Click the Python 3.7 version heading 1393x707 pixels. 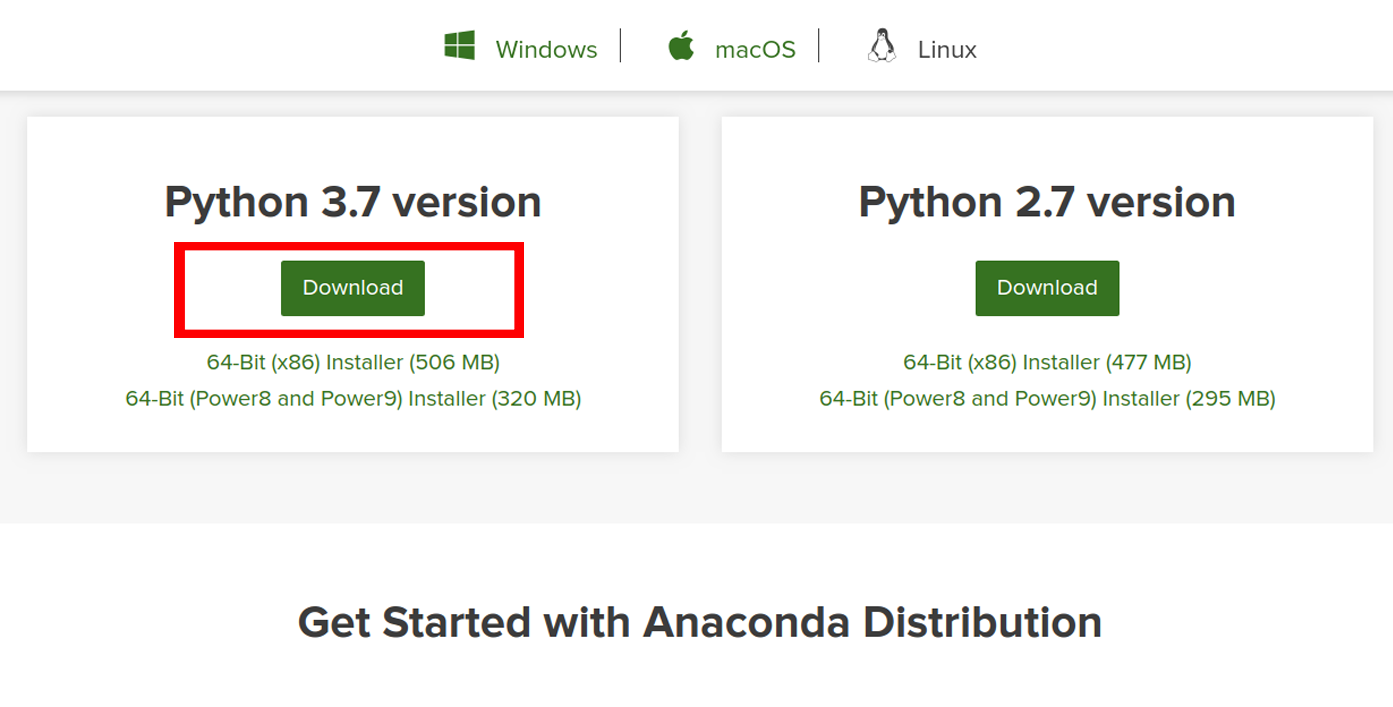(353, 203)
